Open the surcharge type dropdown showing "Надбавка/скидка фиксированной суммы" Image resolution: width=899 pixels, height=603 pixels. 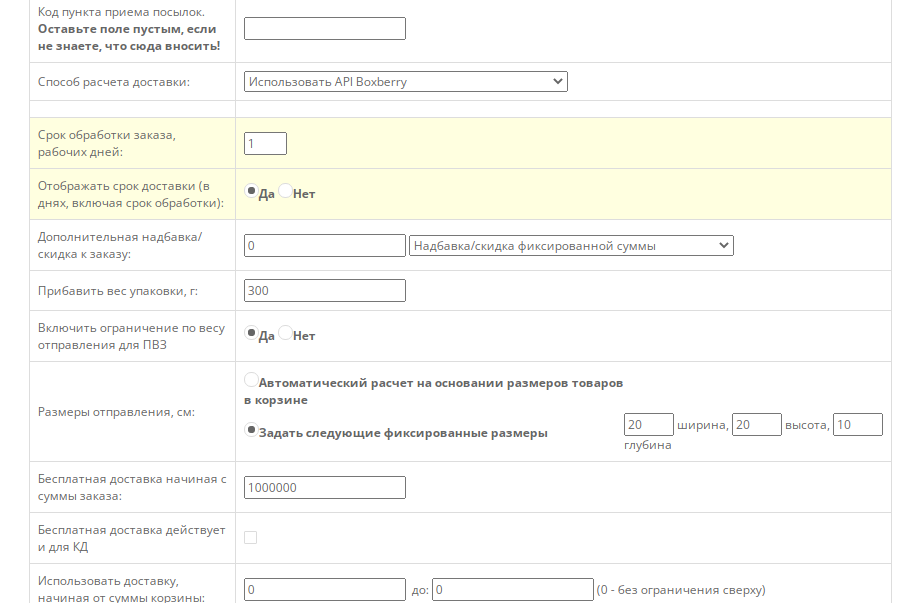tap(570, 245)
